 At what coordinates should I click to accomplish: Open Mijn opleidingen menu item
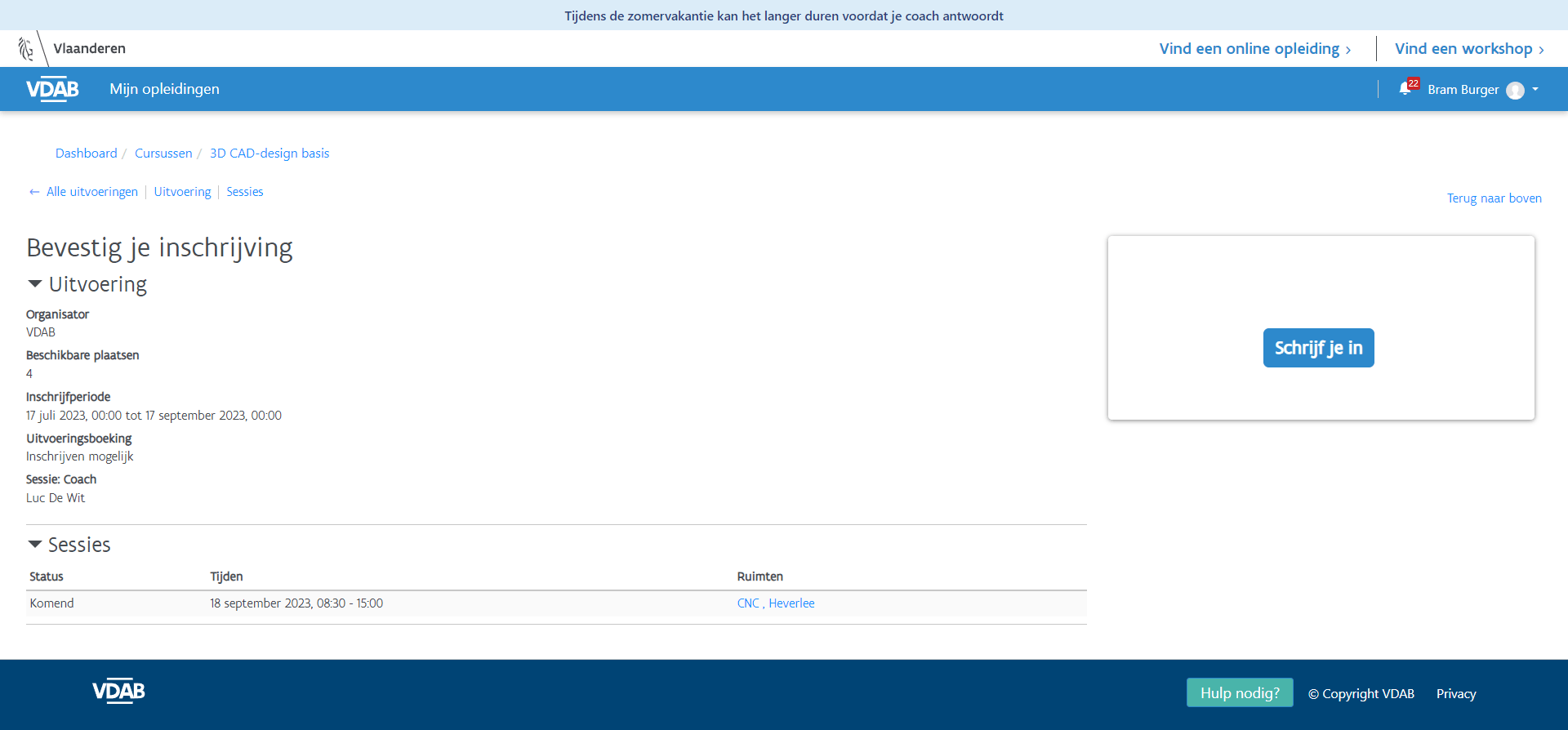[164, 89]
